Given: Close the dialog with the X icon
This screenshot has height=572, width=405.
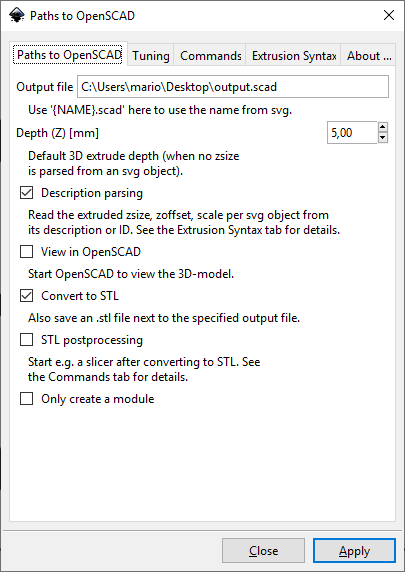Looking at the screenshot, I should pos(389,15).
